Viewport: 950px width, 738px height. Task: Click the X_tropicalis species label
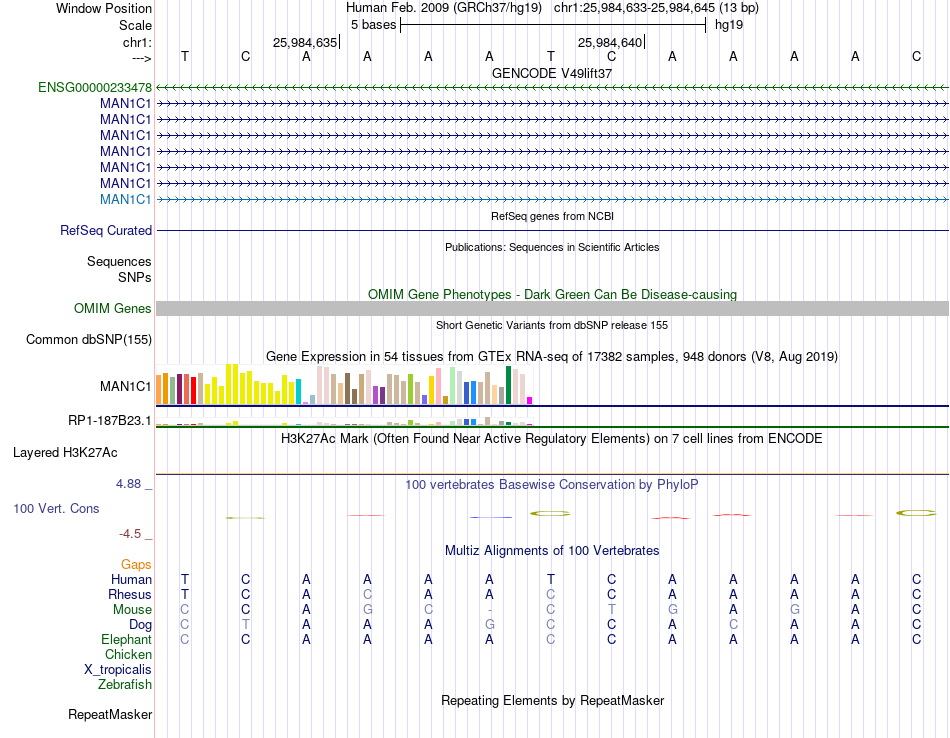coord(118,670)
